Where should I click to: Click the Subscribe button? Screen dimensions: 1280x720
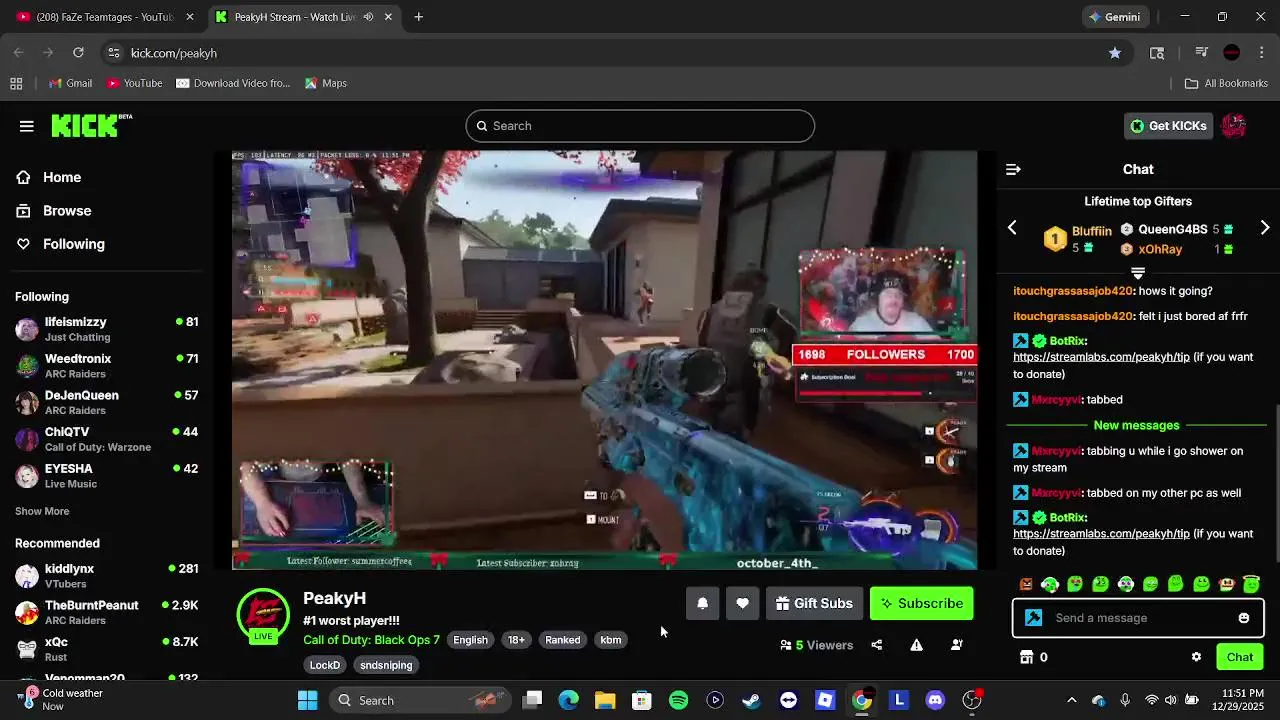click(921, 603)
